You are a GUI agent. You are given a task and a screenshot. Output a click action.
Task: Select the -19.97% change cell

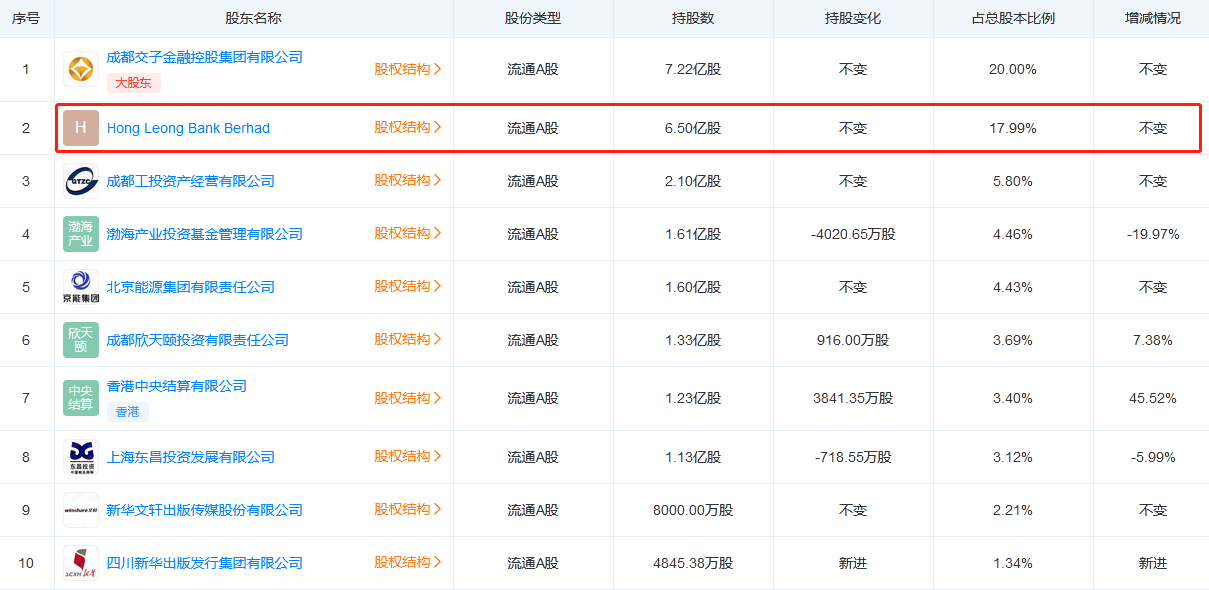pyautogui.click(x=1153, y=234)
